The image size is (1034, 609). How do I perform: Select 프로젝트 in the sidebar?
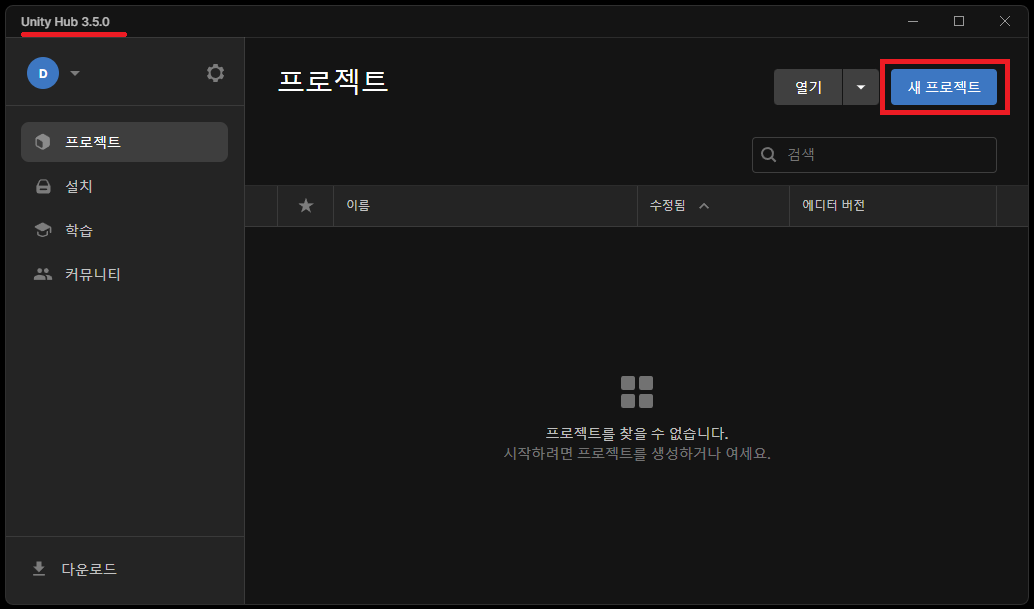point(125,142)
